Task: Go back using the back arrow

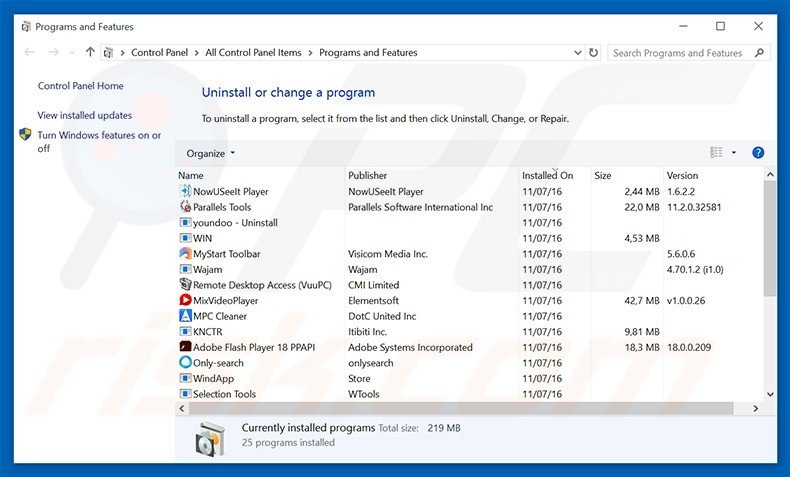Action: point(30,52)
